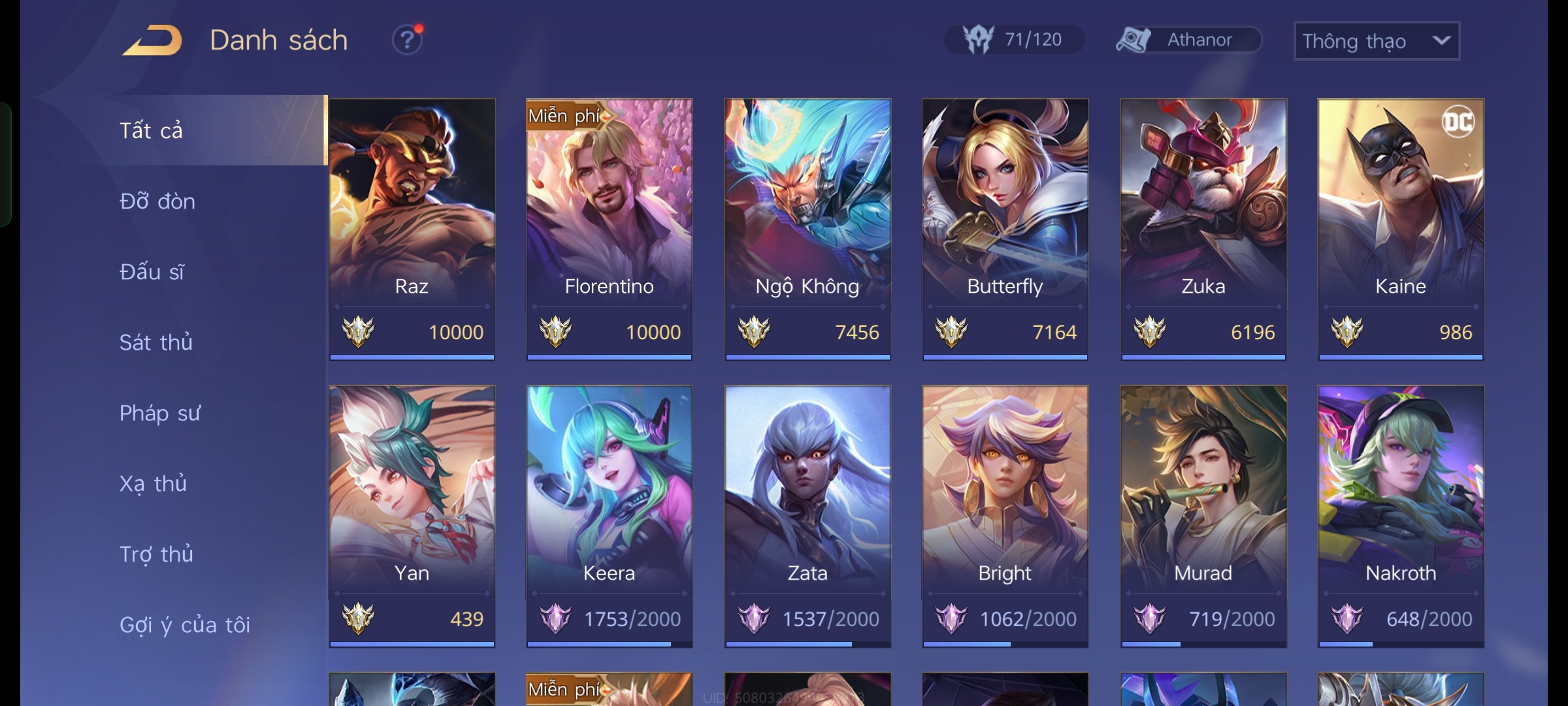
Task: Open Gợi ý của tôi list
Action: pos(185,625)
